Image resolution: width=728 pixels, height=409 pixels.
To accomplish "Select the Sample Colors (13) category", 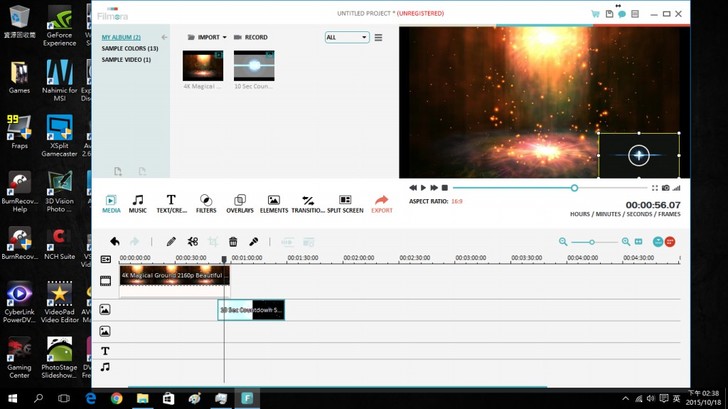I will pyautogui.click(x=130, y=48).
